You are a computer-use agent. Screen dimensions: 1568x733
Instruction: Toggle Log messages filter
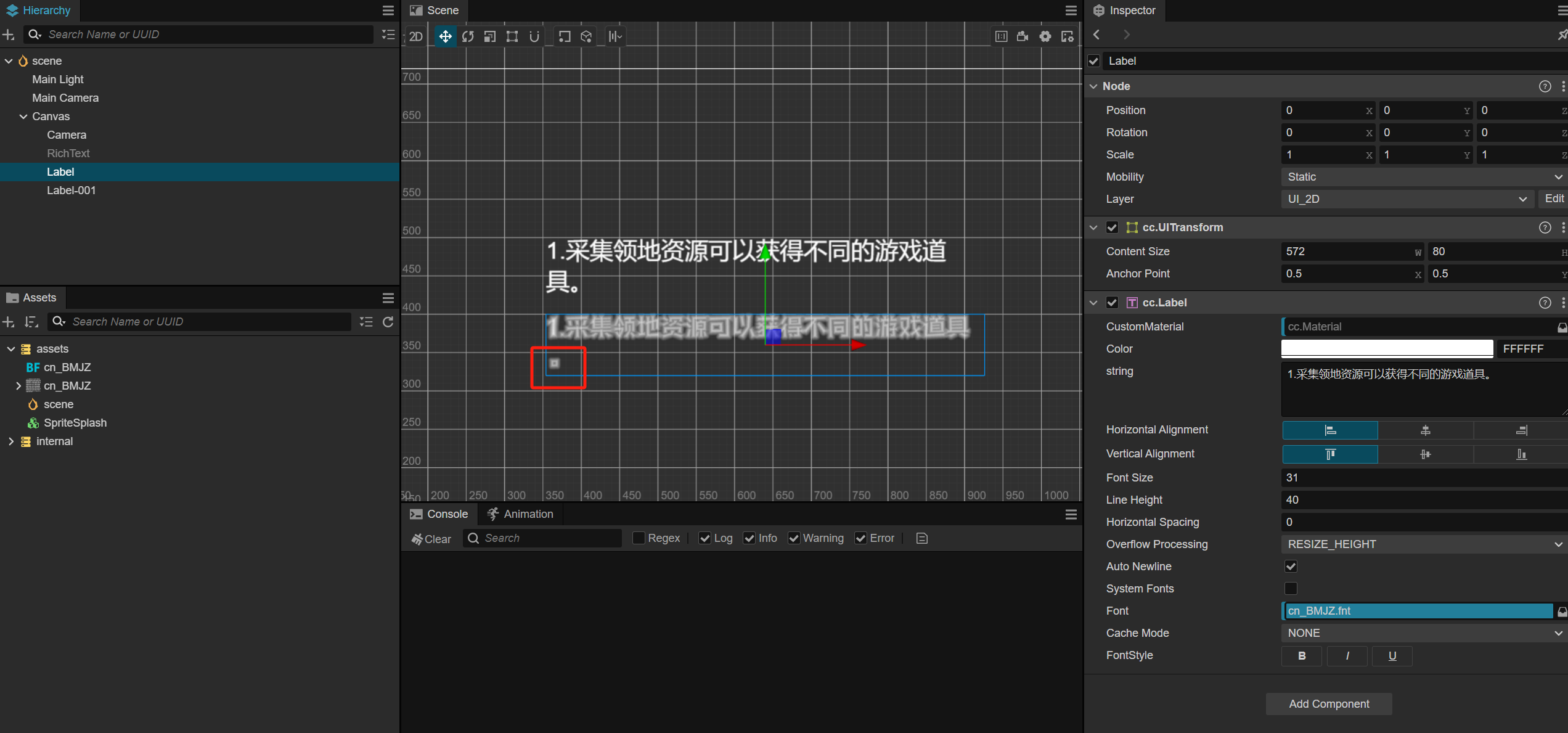click(704, 538)
